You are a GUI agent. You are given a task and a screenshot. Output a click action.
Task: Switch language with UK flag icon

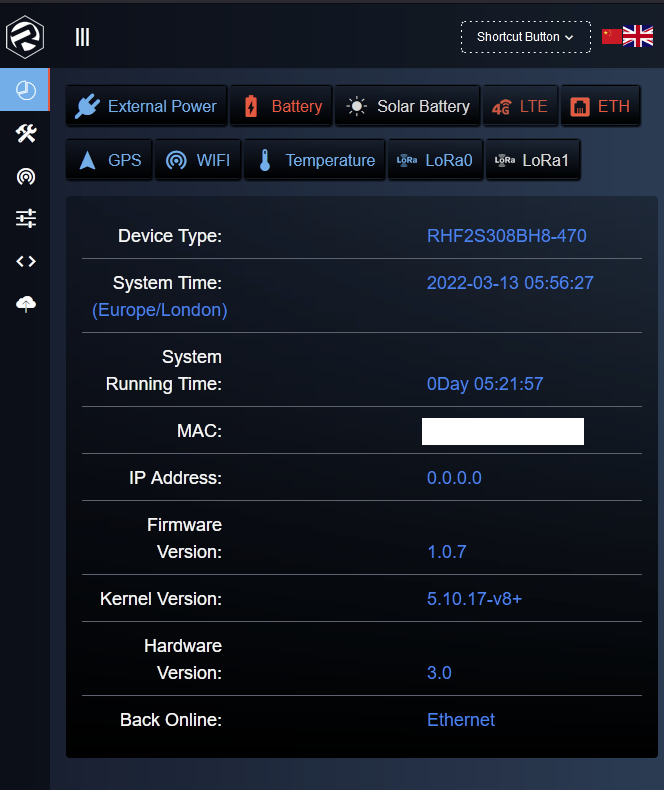(x=638, y=36)
